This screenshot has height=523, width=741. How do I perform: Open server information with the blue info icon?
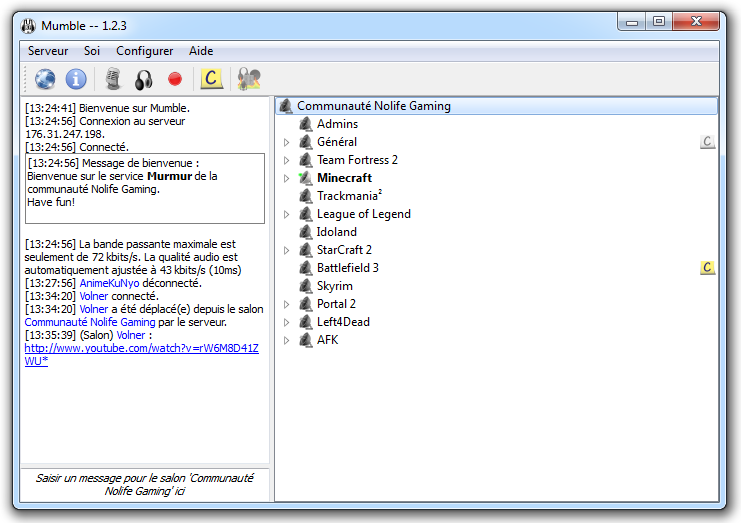point(76,79)
